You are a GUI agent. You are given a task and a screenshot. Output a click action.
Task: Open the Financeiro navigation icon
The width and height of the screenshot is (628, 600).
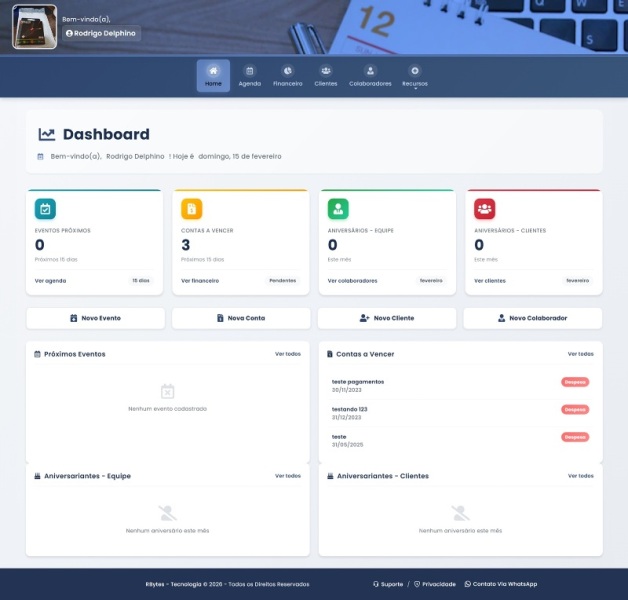click(288, 71)
